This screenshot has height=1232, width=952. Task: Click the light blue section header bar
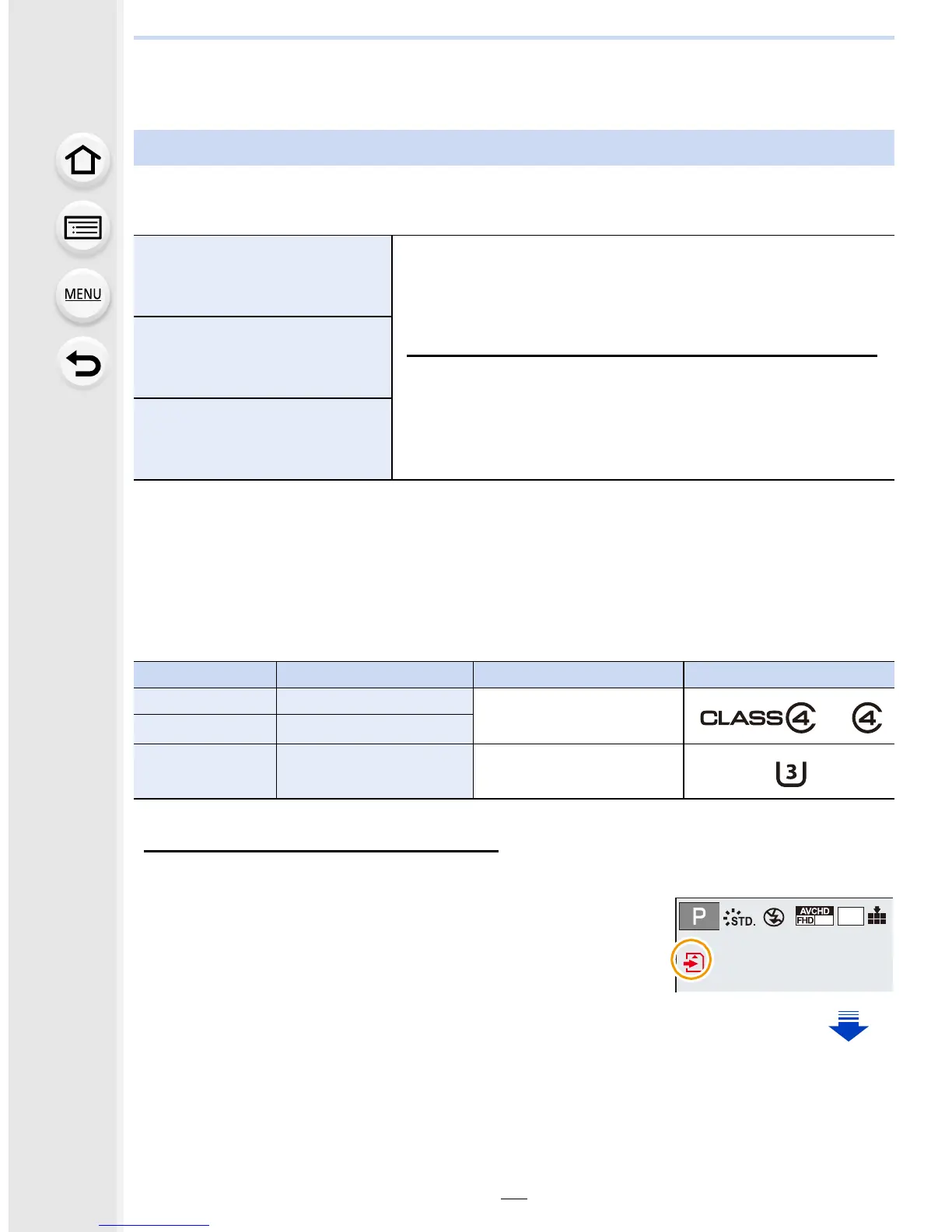pos(513,148)
